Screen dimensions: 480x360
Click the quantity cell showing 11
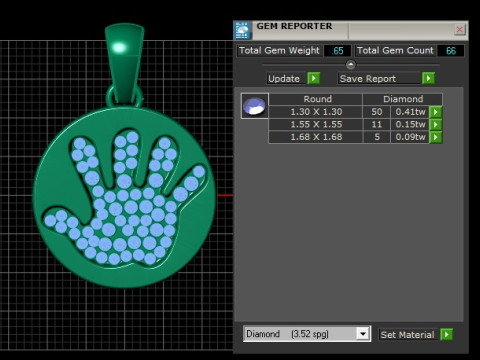[377, 125]
